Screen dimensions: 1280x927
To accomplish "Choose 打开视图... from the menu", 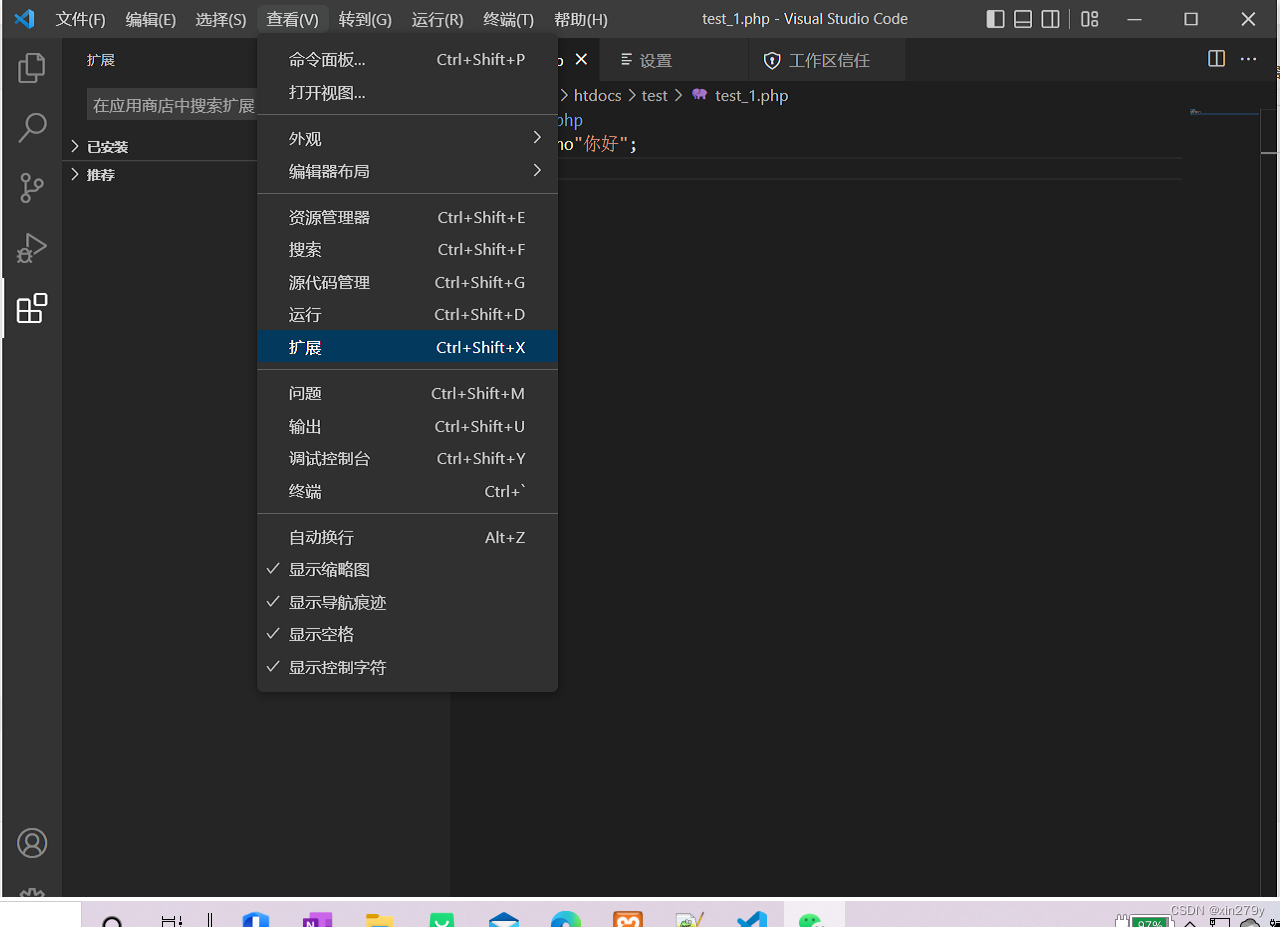I will (407, 93).
